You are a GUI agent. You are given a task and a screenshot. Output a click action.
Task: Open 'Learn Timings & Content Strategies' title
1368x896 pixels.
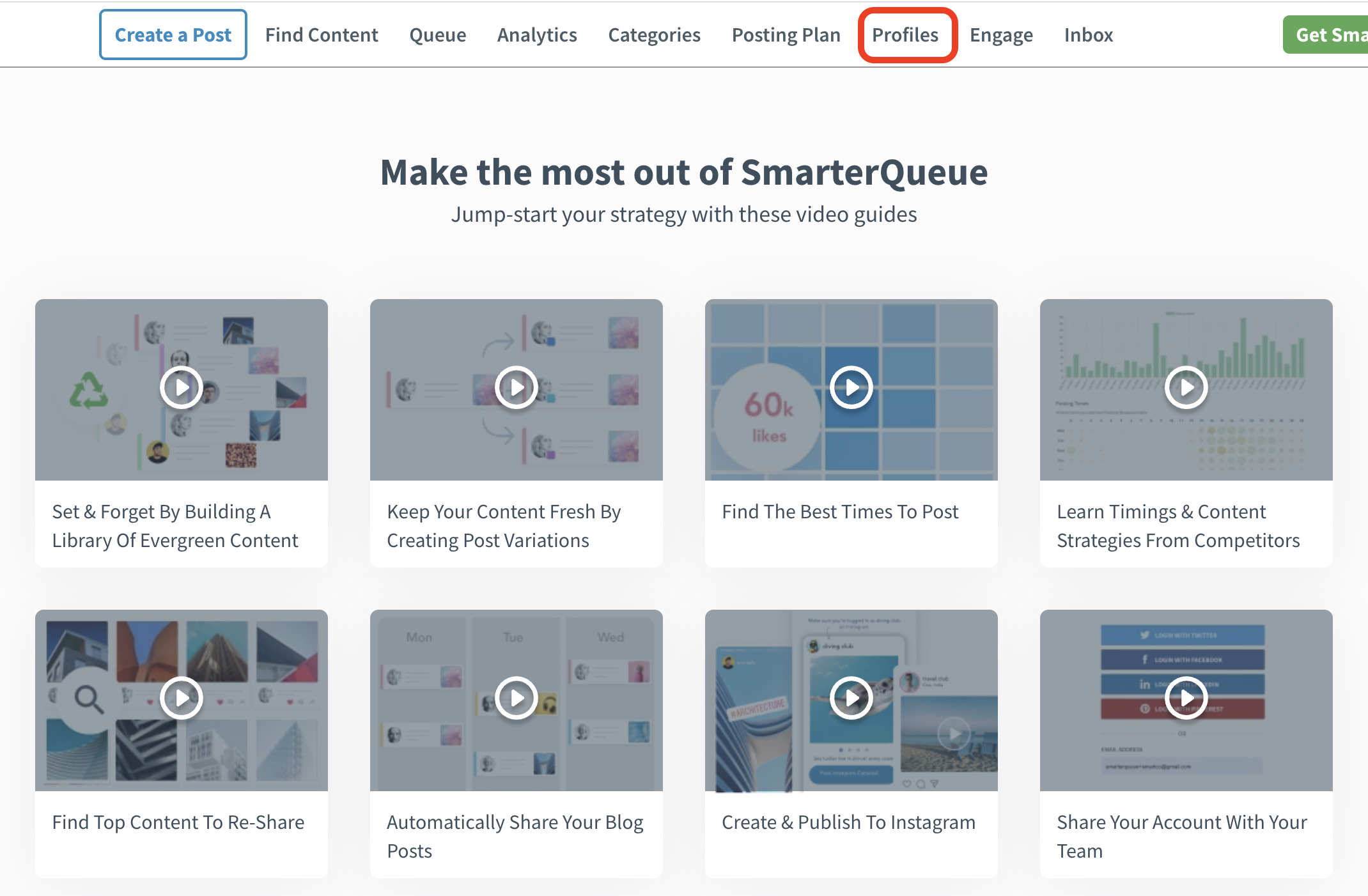pos(1178,526)
